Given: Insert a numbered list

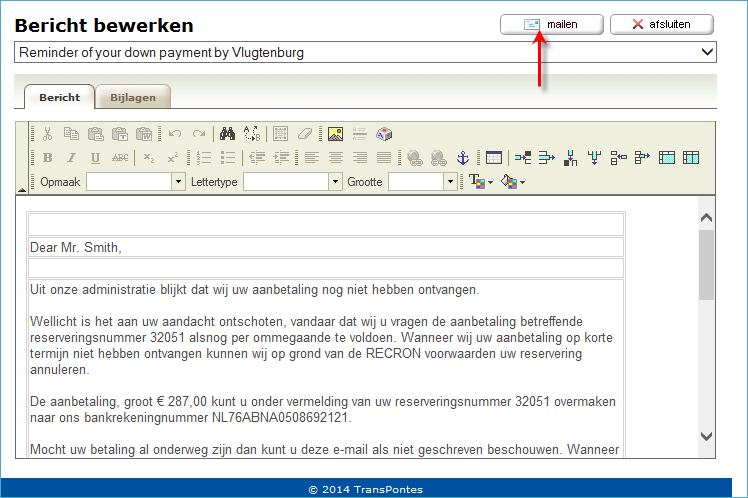Looking at the screenshot, I should coord(204,158).
